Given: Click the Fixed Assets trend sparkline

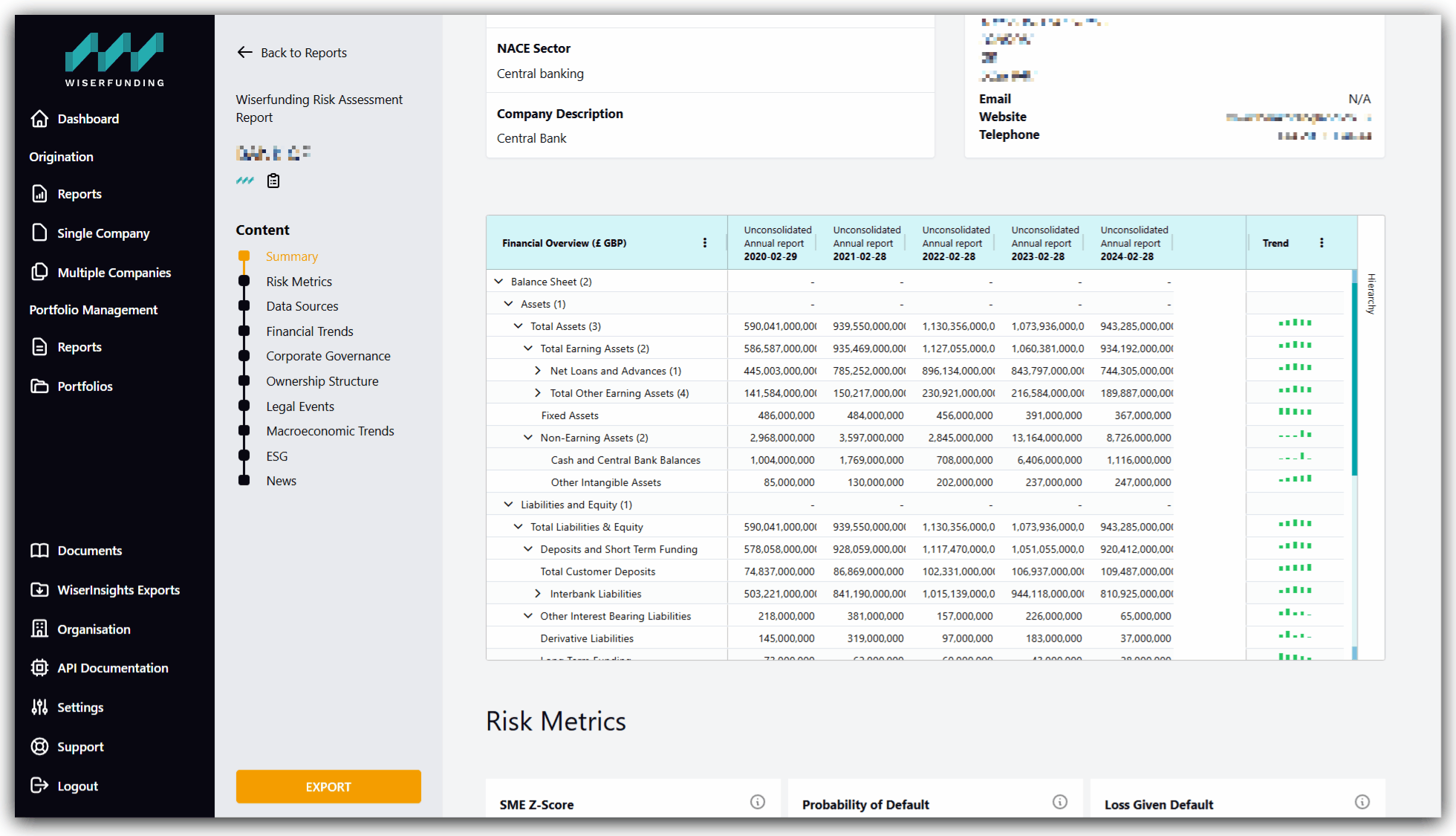Looking at the screenshot, I should coord(1295,412).
